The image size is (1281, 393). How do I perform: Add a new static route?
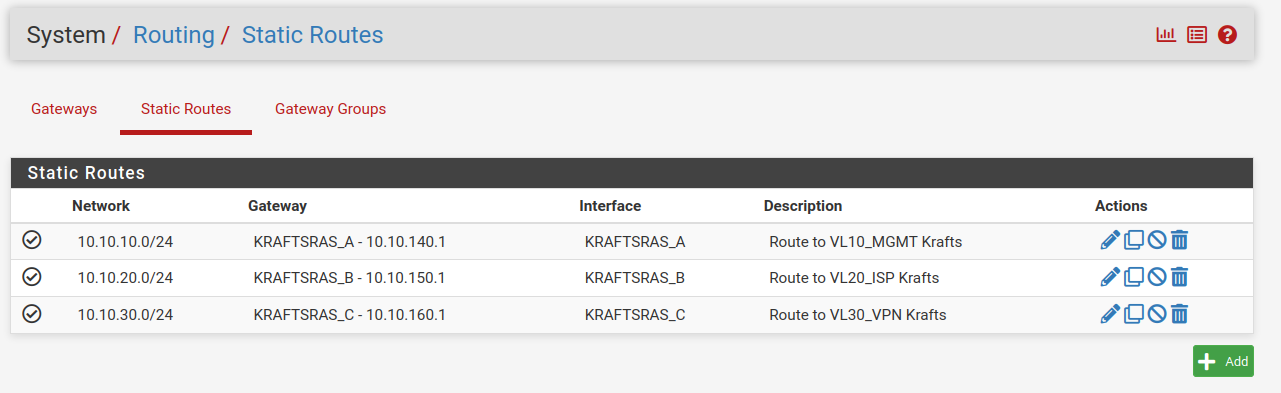1223,361
